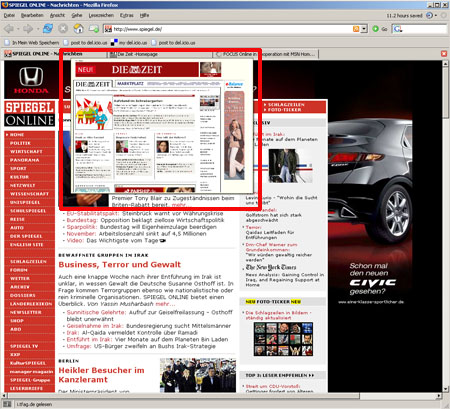Screen dimensions: 450x409
Task: Click in the address bar URL field
Action: [232, 29]
